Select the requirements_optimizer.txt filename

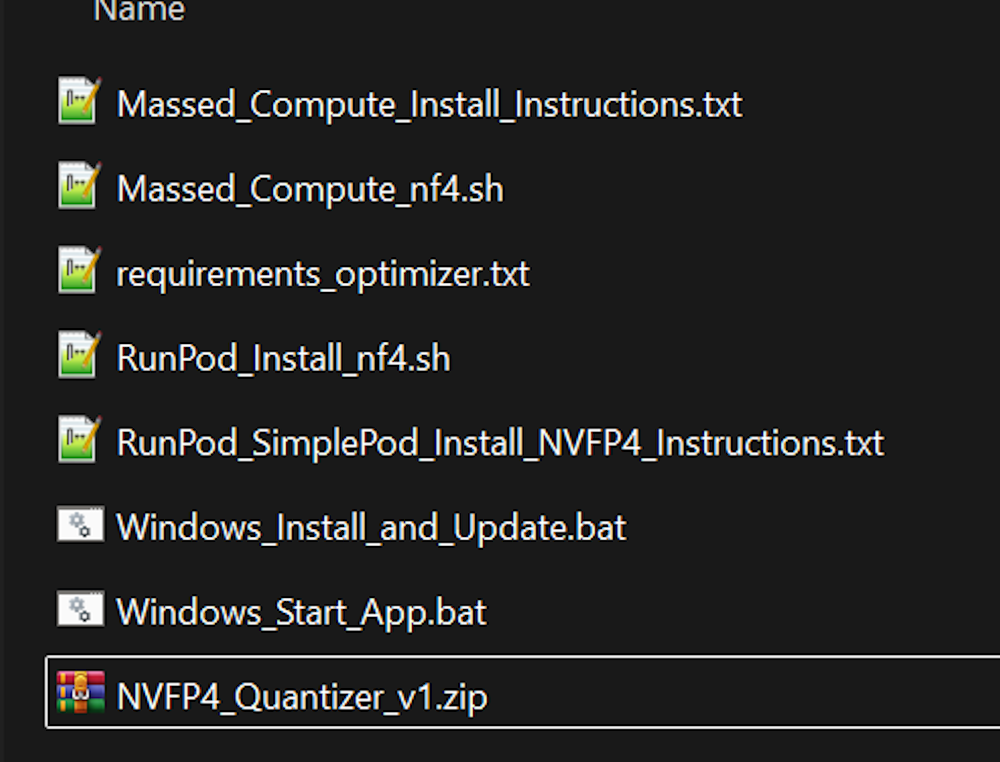(x=323, y=274)
